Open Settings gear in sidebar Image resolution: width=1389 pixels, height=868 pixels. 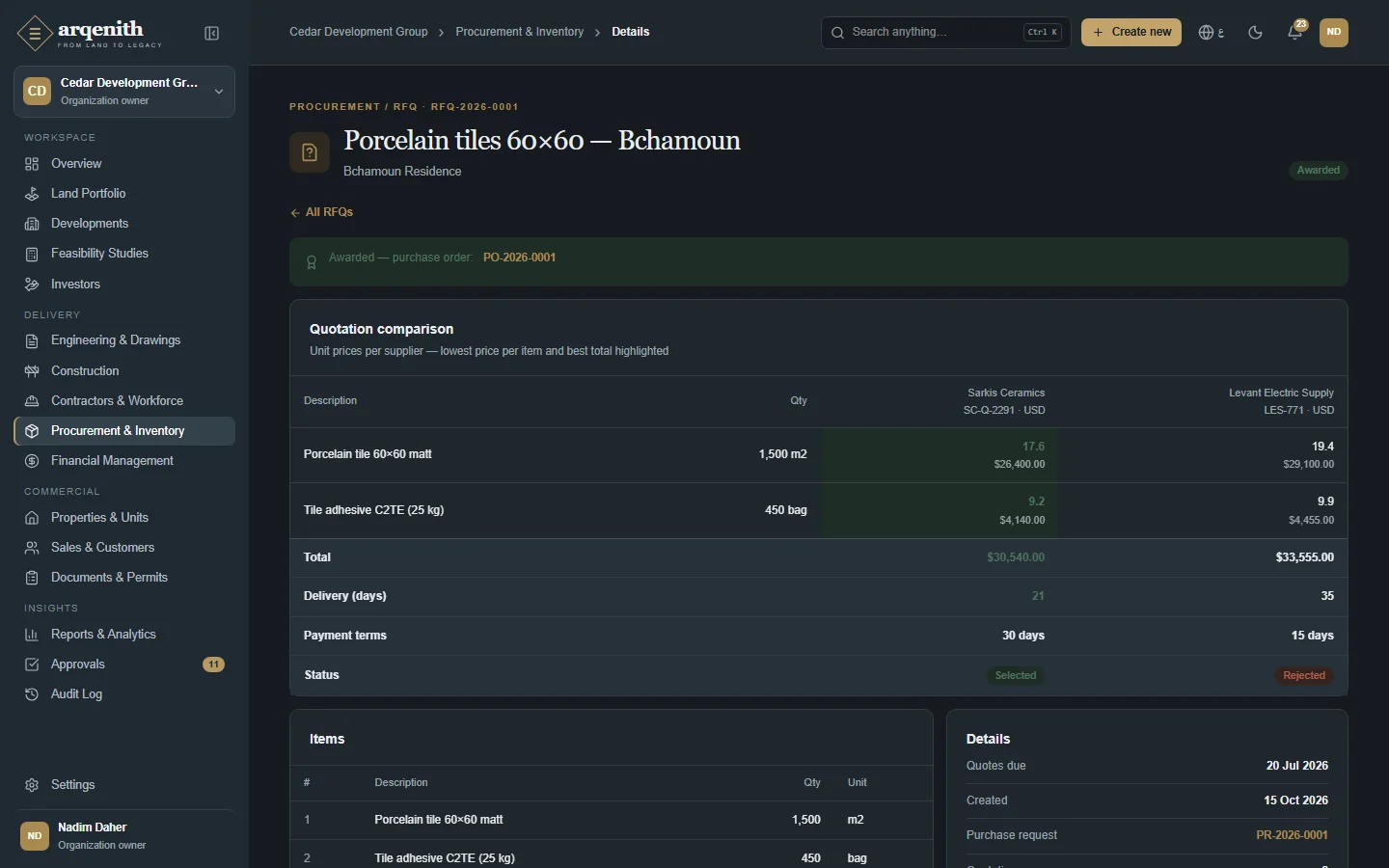click(32, 785)
